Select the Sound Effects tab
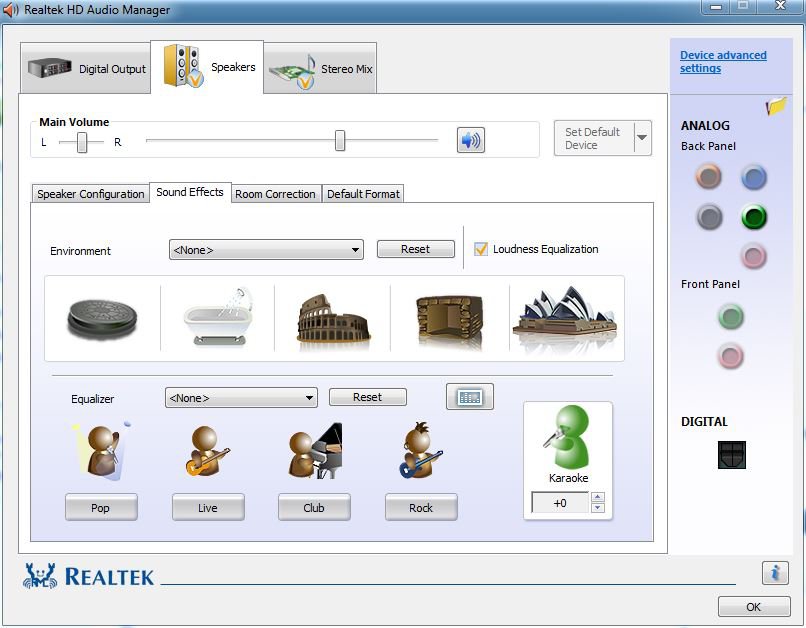Viewport: 806px width, 628px height. coord(190,192)
